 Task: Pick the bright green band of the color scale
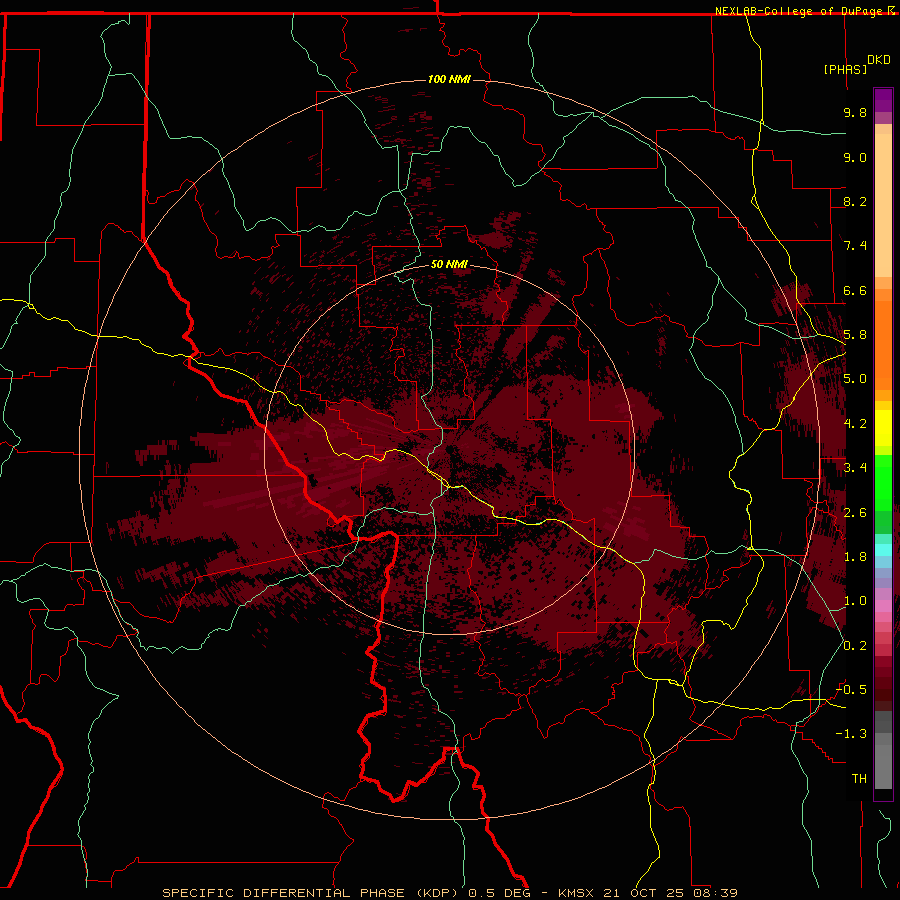pos(883,483)
